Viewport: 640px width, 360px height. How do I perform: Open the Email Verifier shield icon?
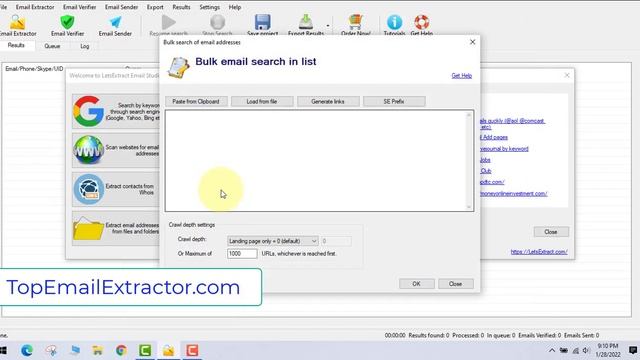(x=67, y=22)
